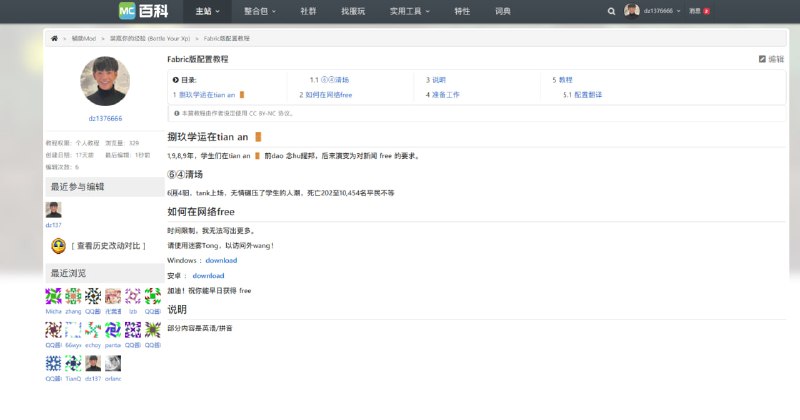Image resolution: width=800 pixels, height=420 pixels.
Task: Click the 最近参与编辑 section header
Action: (x=105, y=187)
